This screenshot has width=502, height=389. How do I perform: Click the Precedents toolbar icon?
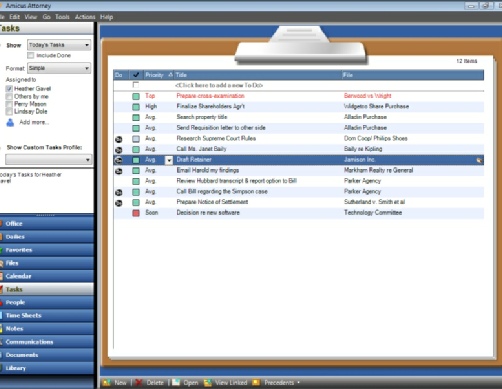[256, 383]
